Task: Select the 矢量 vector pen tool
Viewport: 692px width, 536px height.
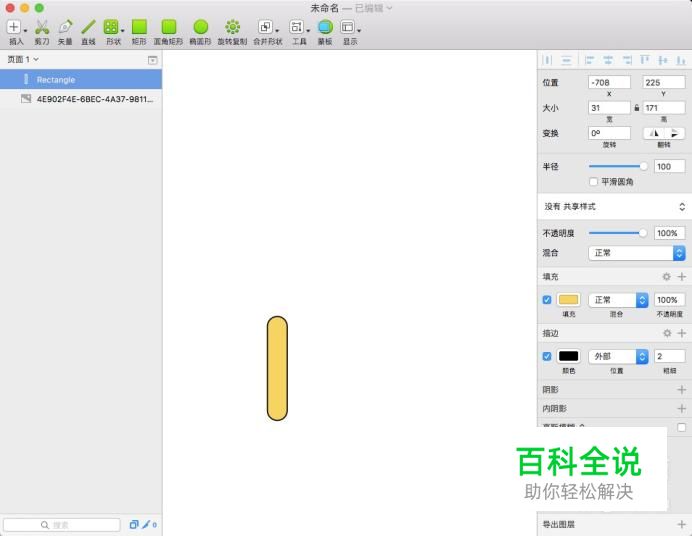Action: pyautogui.click(x=65, y=32)
